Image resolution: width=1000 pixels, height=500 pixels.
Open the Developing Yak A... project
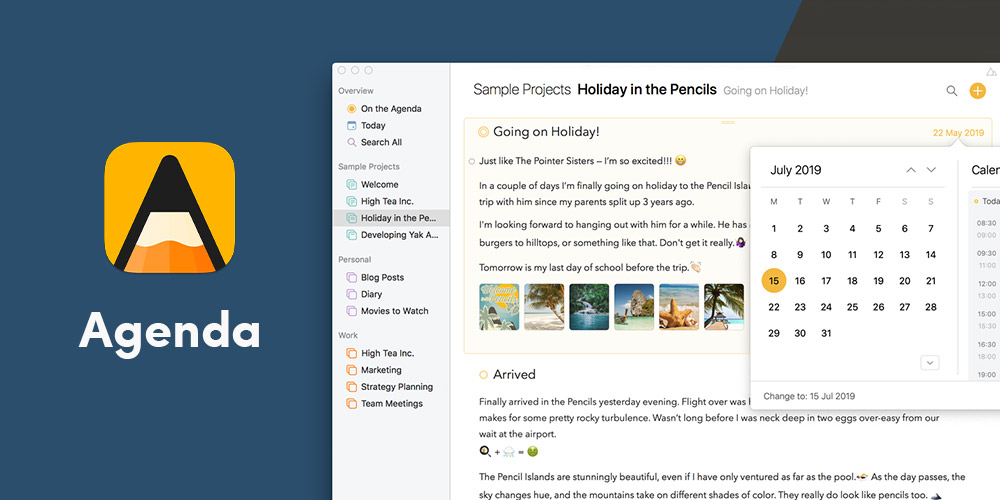(400, 235)
